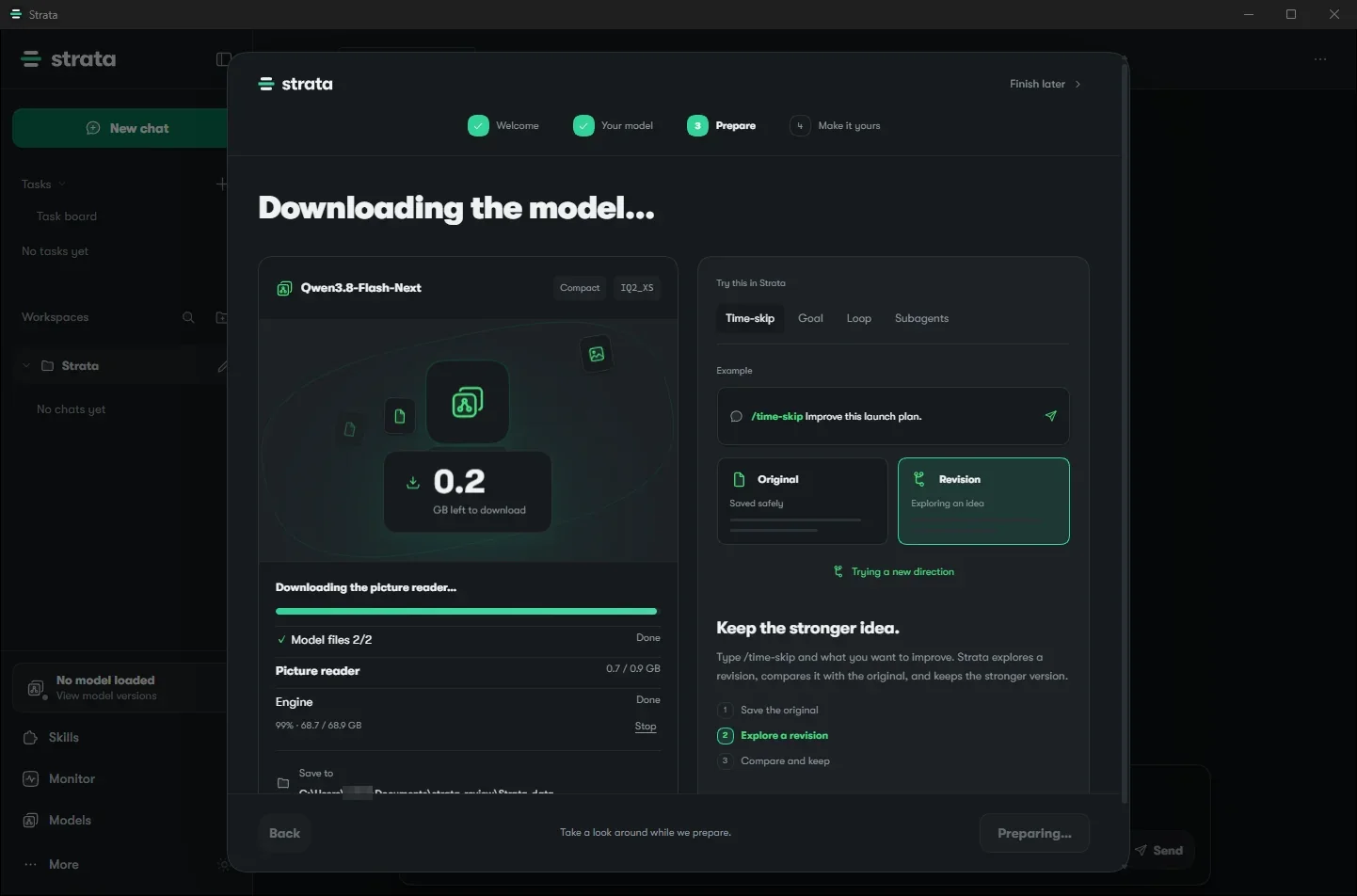Viewport: 1357px width, 896px height.
Task: Click the download progress bar
Action: tap(467, 611)
